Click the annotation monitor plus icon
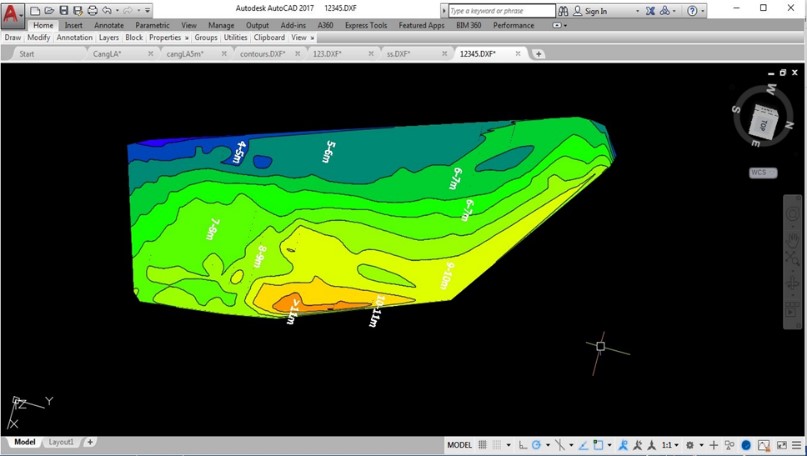Viewport: 807px width, 456px height. [x=713, y=445]
